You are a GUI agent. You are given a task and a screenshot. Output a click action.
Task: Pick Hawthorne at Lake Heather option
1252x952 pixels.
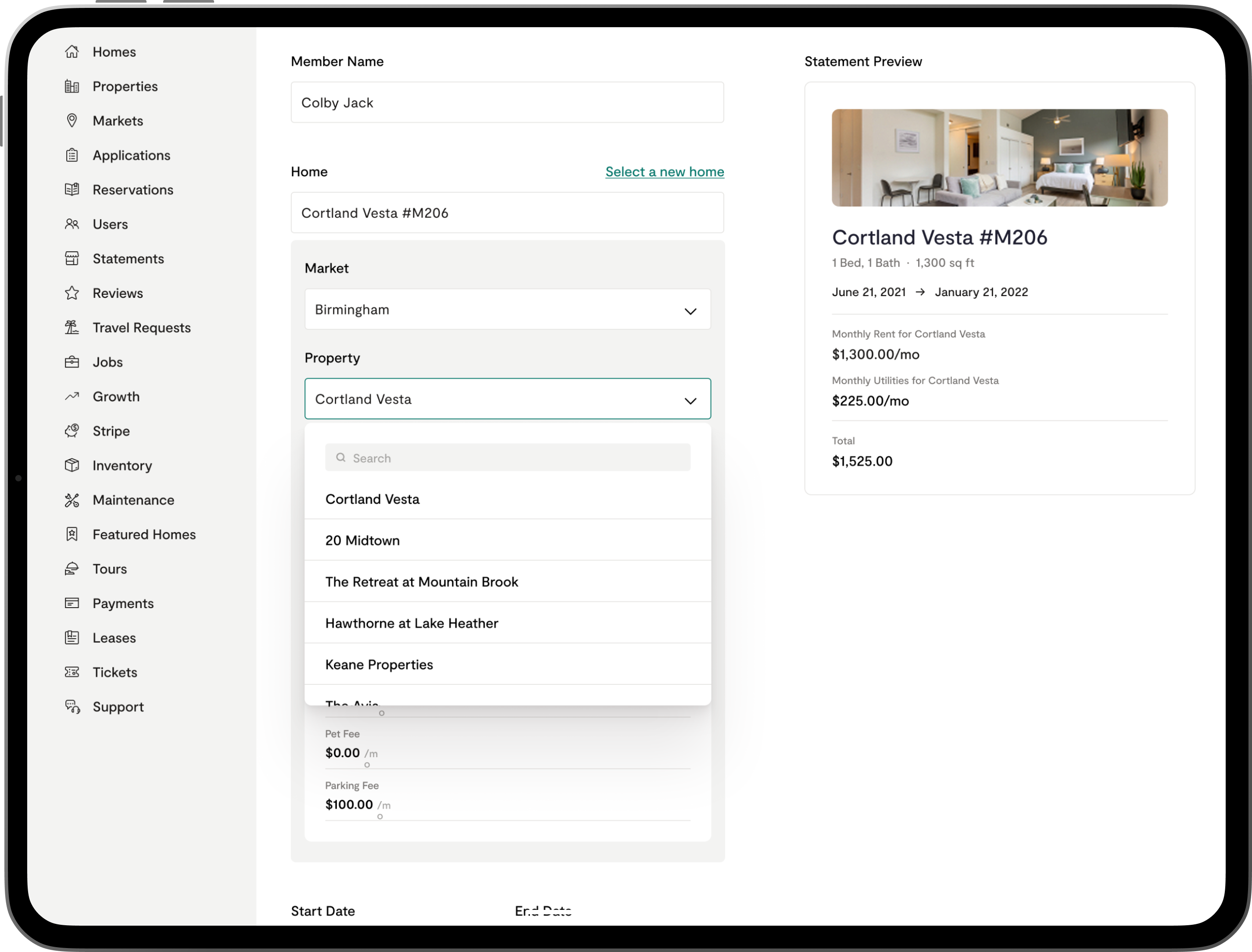tap(412, 623)
